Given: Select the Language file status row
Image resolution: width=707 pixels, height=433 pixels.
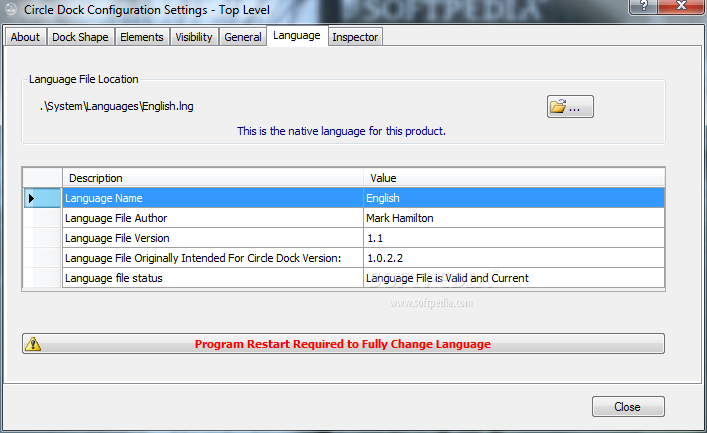Looking at the screenshot, I should 344,278.
